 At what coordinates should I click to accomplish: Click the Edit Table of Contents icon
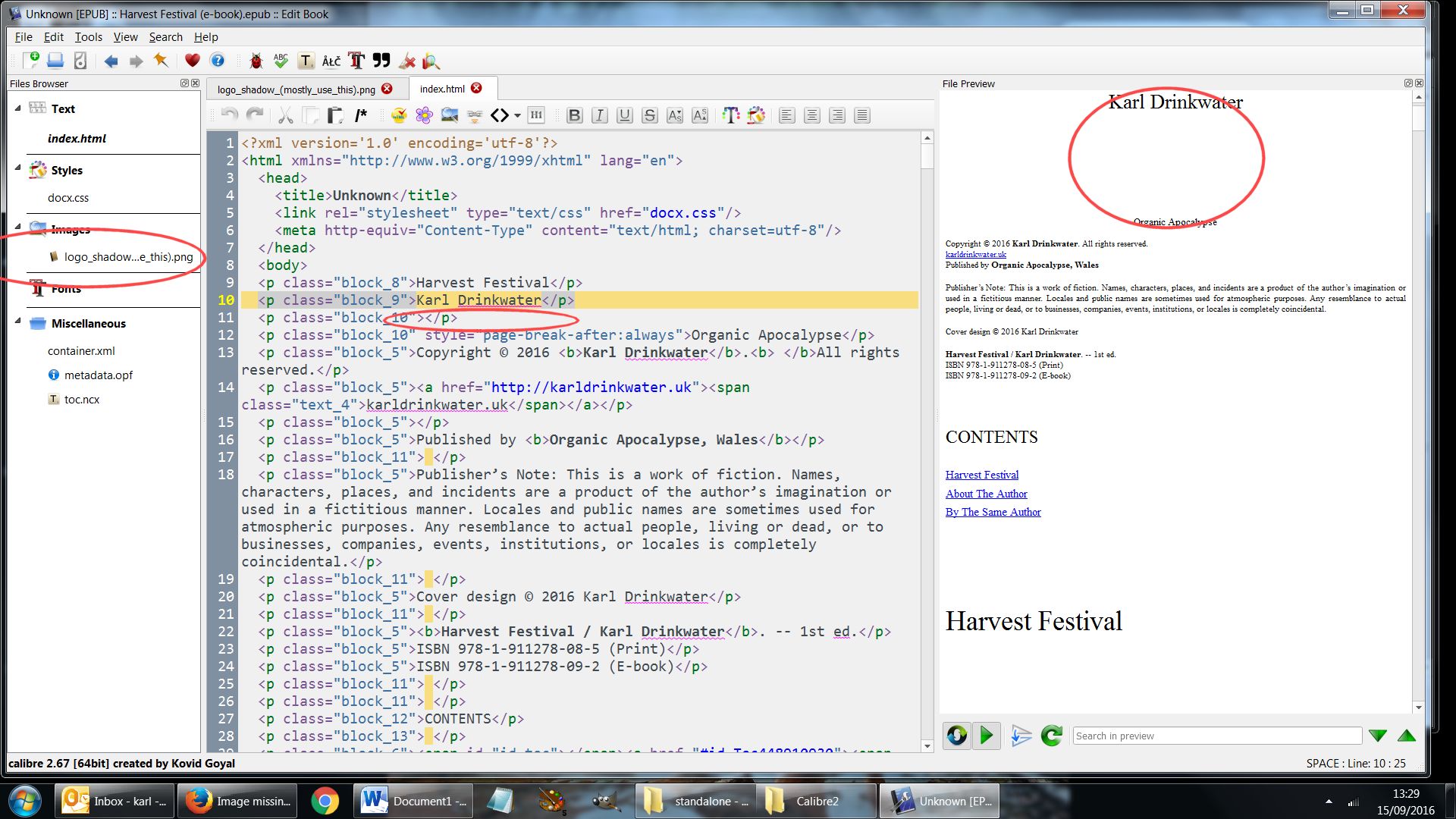coord(306,61)
